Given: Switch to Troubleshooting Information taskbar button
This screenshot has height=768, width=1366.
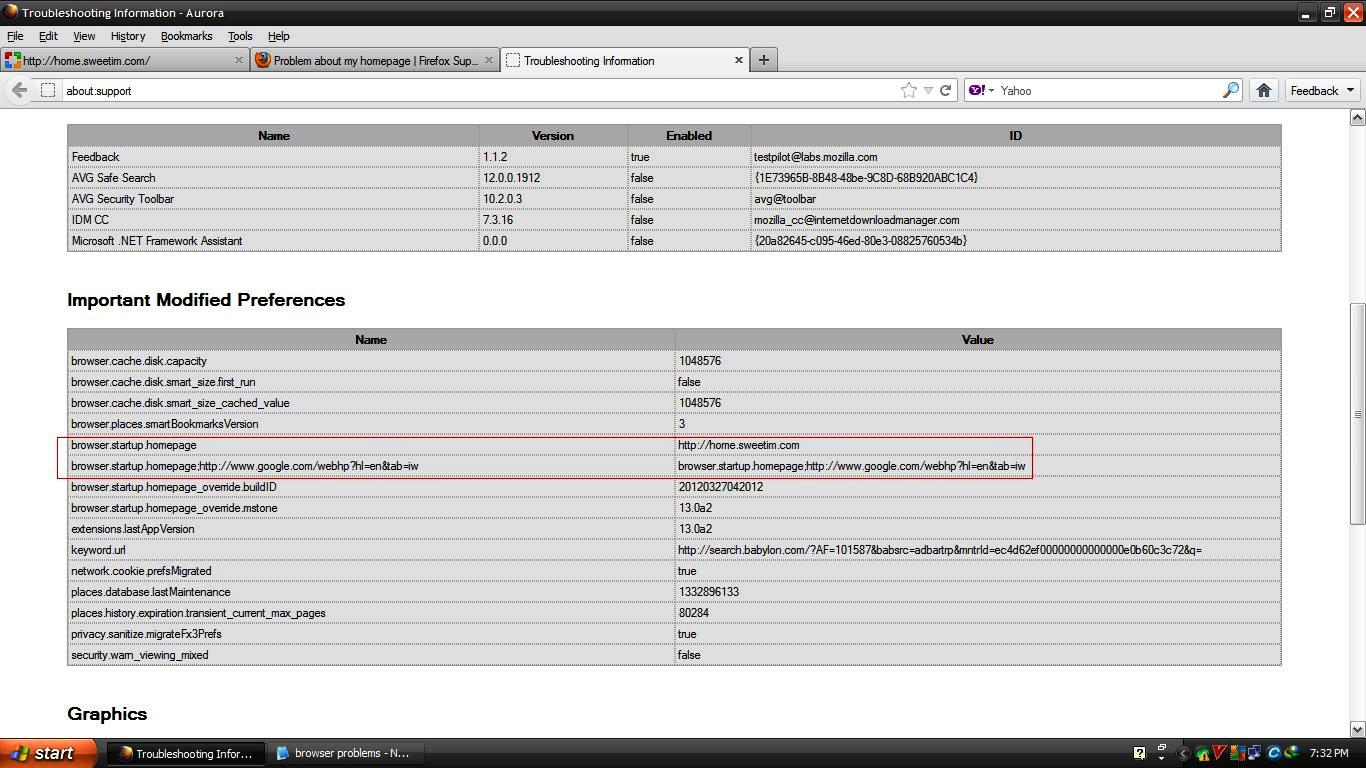Looking at the screenshot, I should [186, 753].
